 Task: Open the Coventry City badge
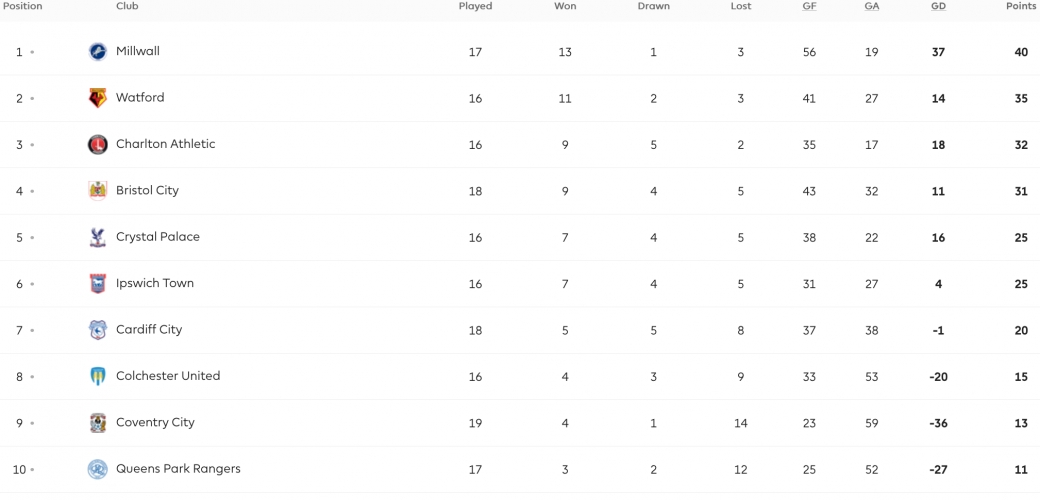pyautogui.click(x=98, y=423)
